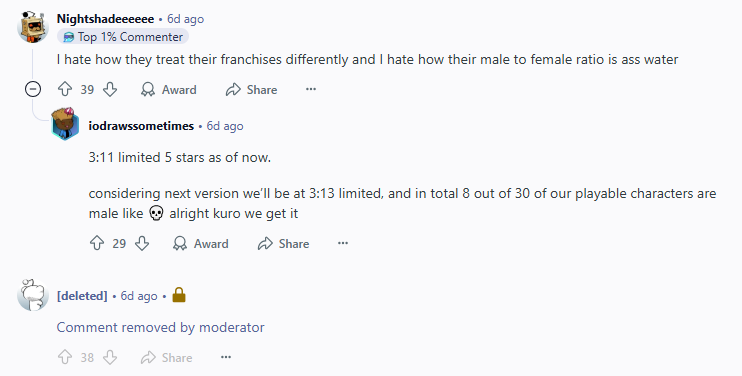Open the Nightshadeeeeee username link

coord(105,19)
